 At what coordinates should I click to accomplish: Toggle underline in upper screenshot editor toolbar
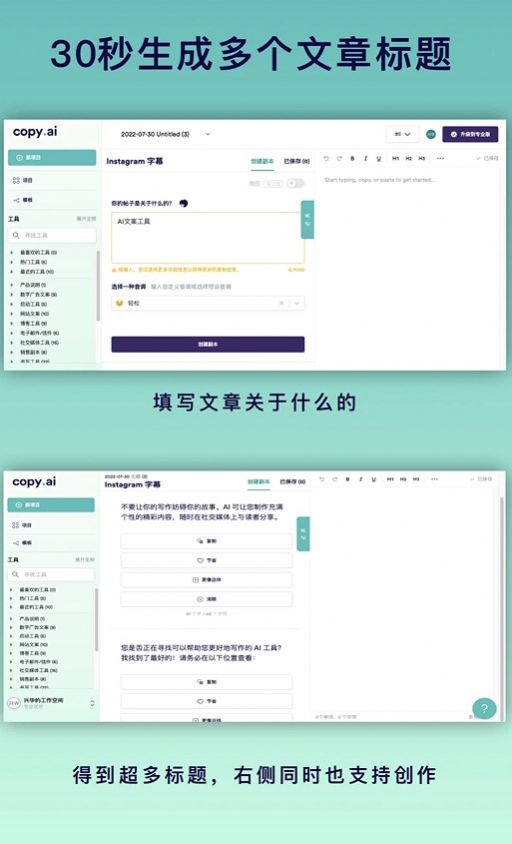(x=379, y=158)
